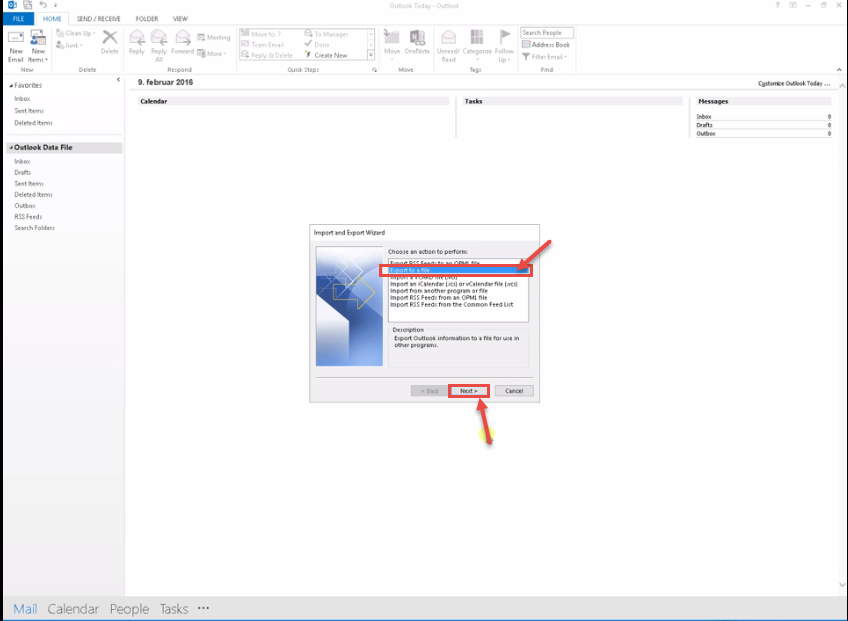Click the Search People field

coord(546,32)
